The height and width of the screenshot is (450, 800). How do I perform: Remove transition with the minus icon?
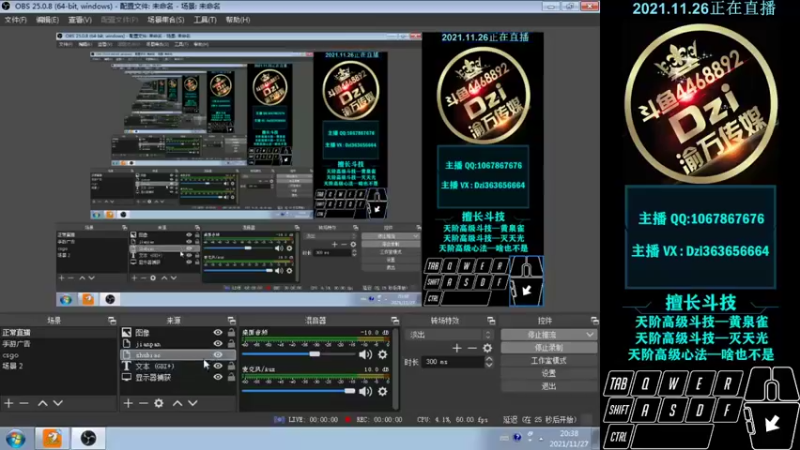click(x=472, y=348)
